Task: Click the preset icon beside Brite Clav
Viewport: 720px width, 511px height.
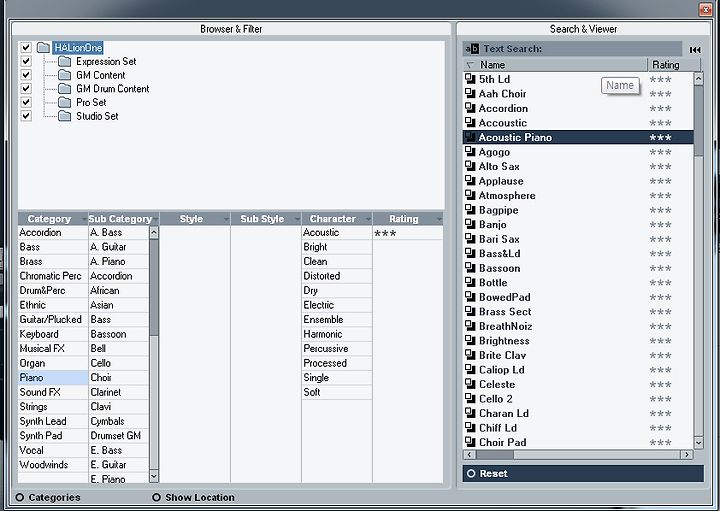Action: pyautogui.click(x=470, y=355)
